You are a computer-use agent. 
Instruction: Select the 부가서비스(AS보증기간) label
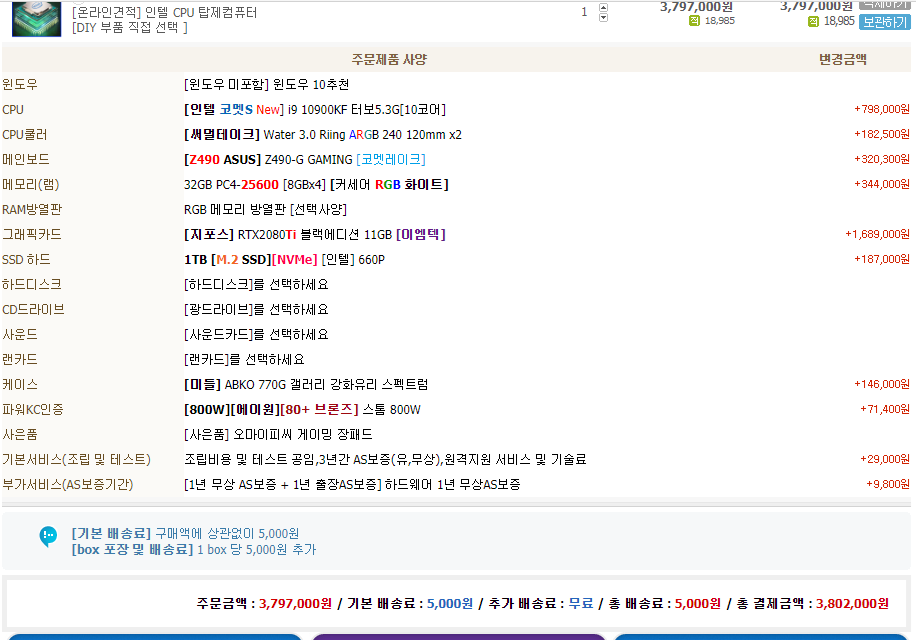68,485
